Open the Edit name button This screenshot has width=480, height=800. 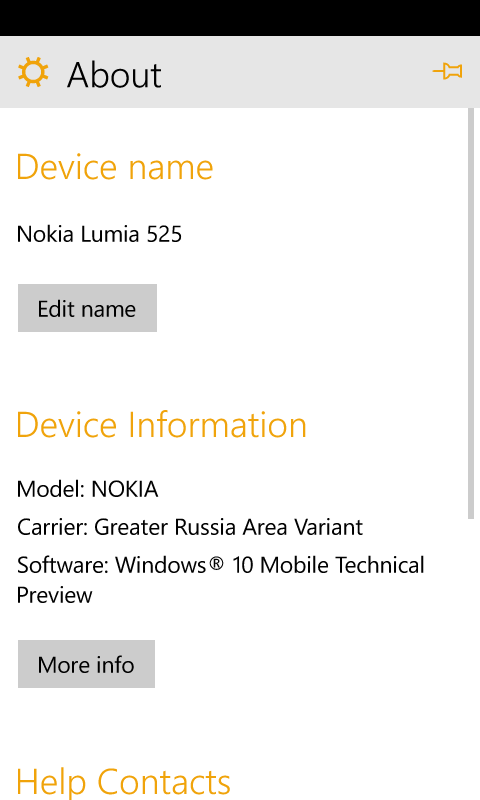pyautogui.click(x=87, y=308)
